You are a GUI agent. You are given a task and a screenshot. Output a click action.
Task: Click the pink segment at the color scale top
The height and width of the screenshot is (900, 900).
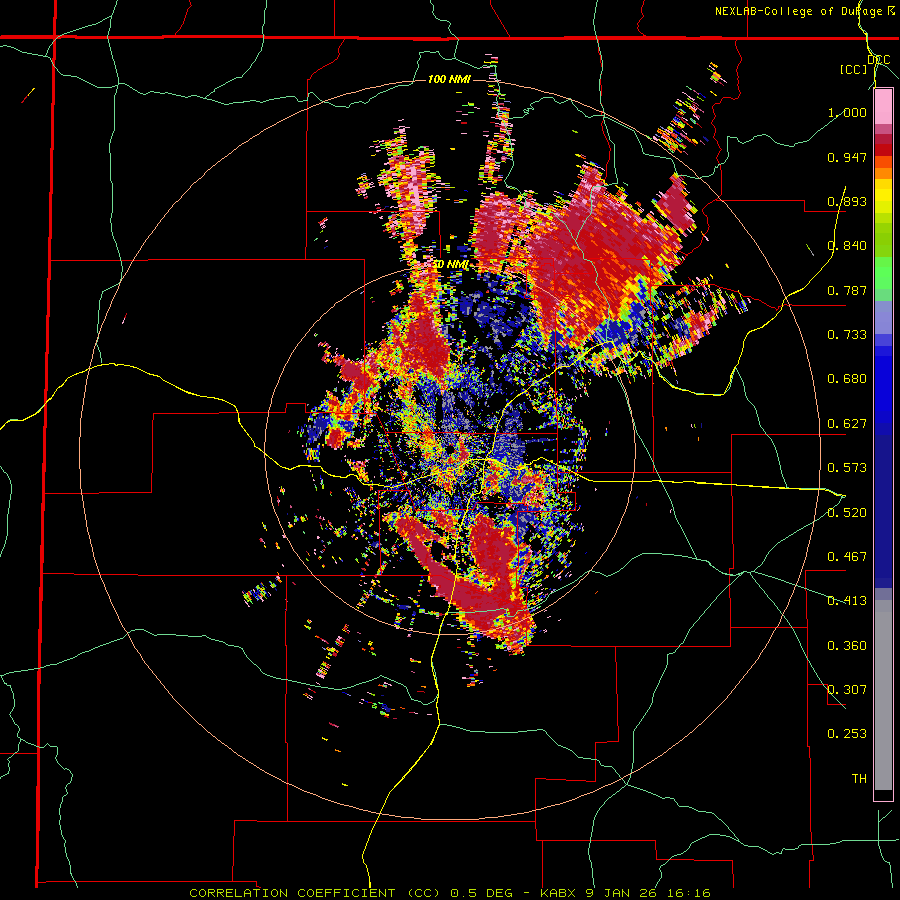[883, 107]
